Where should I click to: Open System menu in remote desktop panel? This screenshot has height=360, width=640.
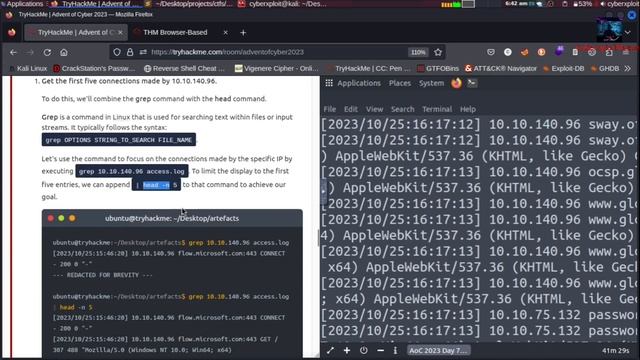tap(431, 83)
